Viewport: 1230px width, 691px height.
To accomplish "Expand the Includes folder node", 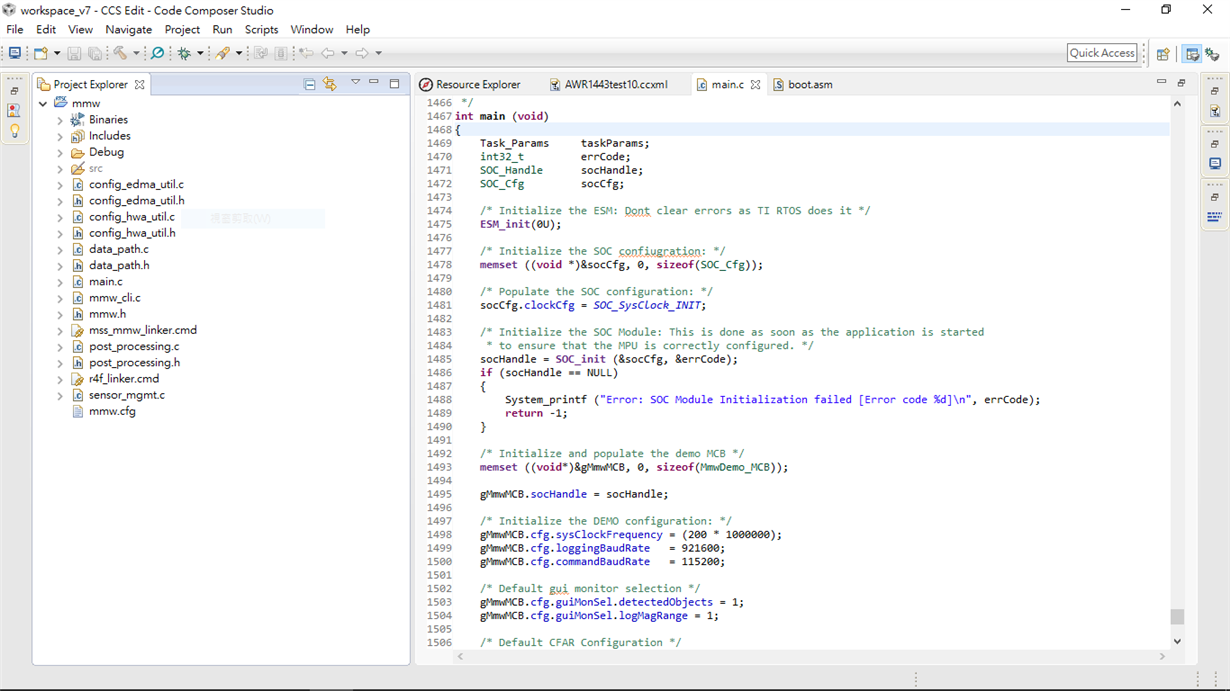I will pos(60,136).
